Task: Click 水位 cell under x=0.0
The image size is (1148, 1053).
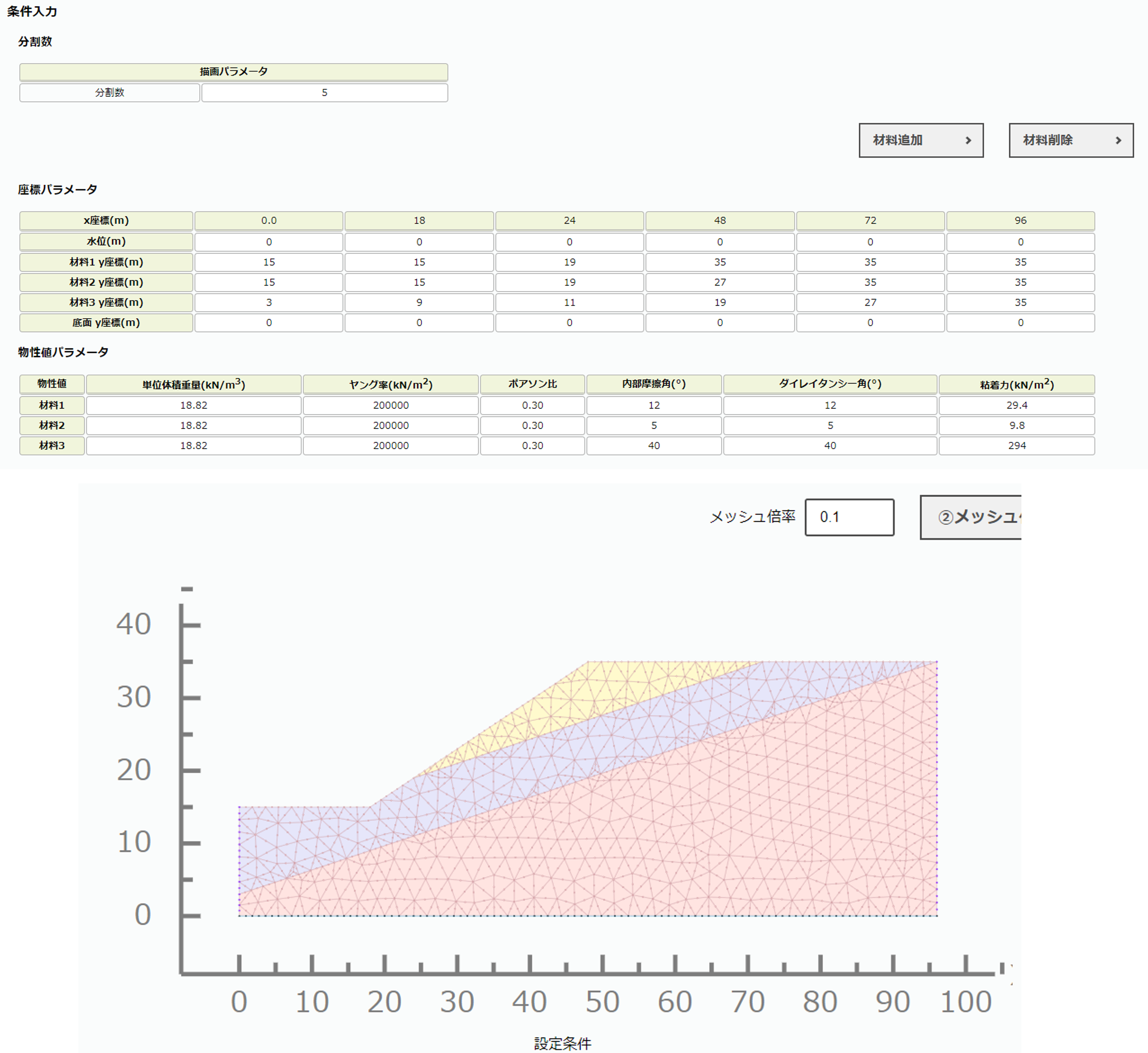Action: coord(269,242)
